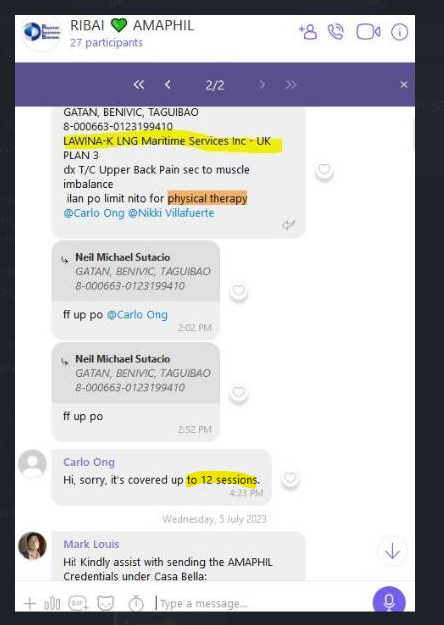Open the attachment plus menu
The image size is (444, 625).
point(29,603)
